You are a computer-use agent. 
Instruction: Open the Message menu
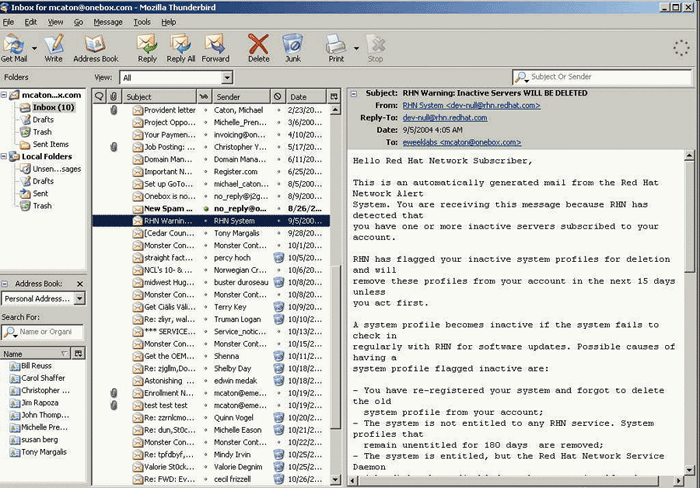(x=108, y=22)
